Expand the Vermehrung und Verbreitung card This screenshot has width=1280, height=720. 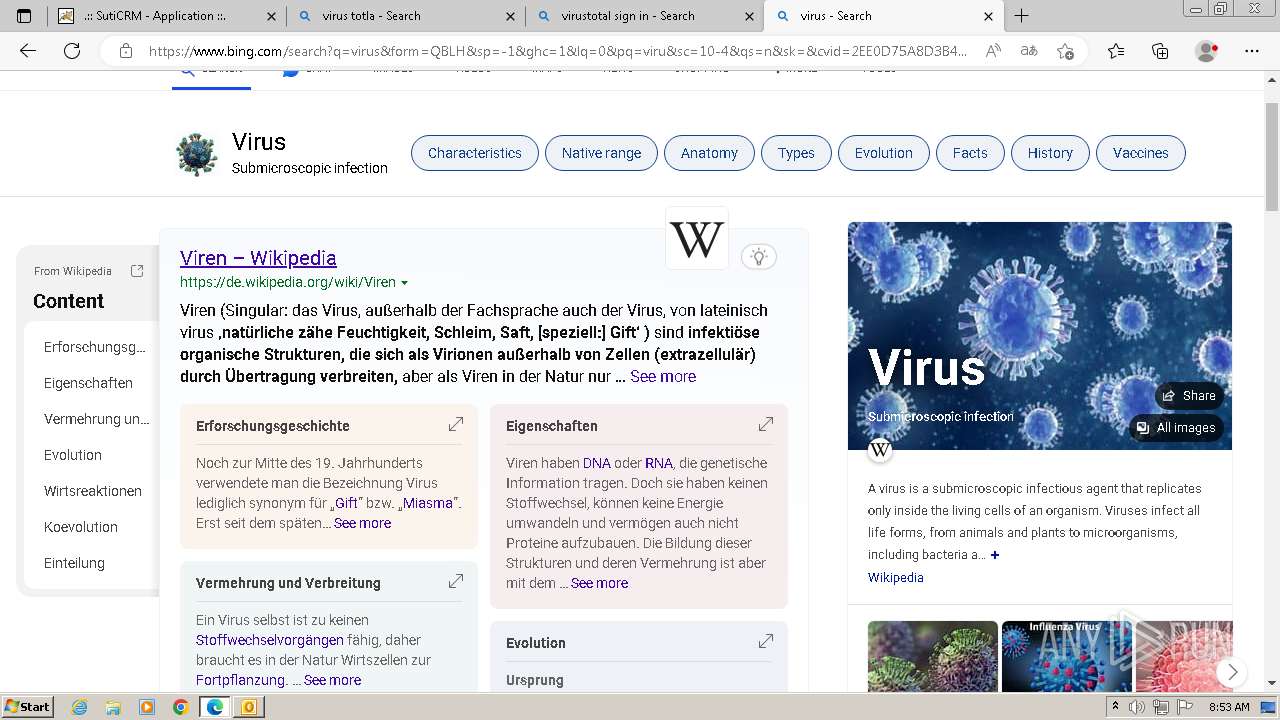[456, 582]
